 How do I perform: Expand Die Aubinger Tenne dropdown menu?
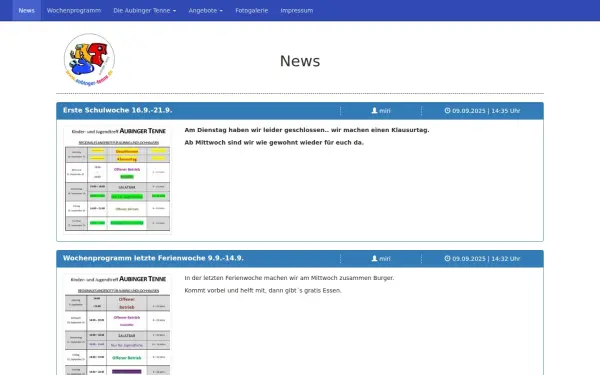[x=145, y=10]
